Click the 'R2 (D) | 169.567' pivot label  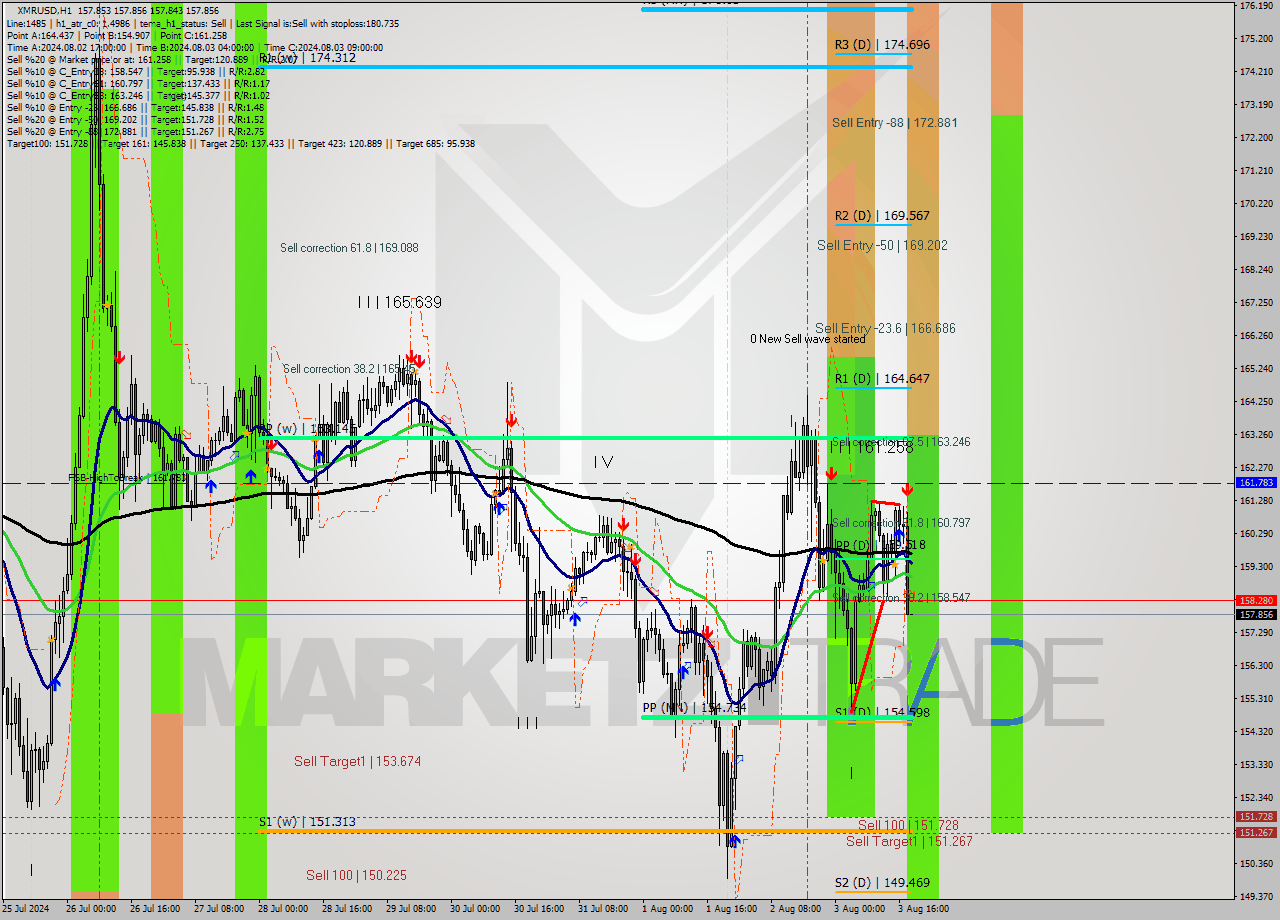pyautogui.click(x=883, y=216)
